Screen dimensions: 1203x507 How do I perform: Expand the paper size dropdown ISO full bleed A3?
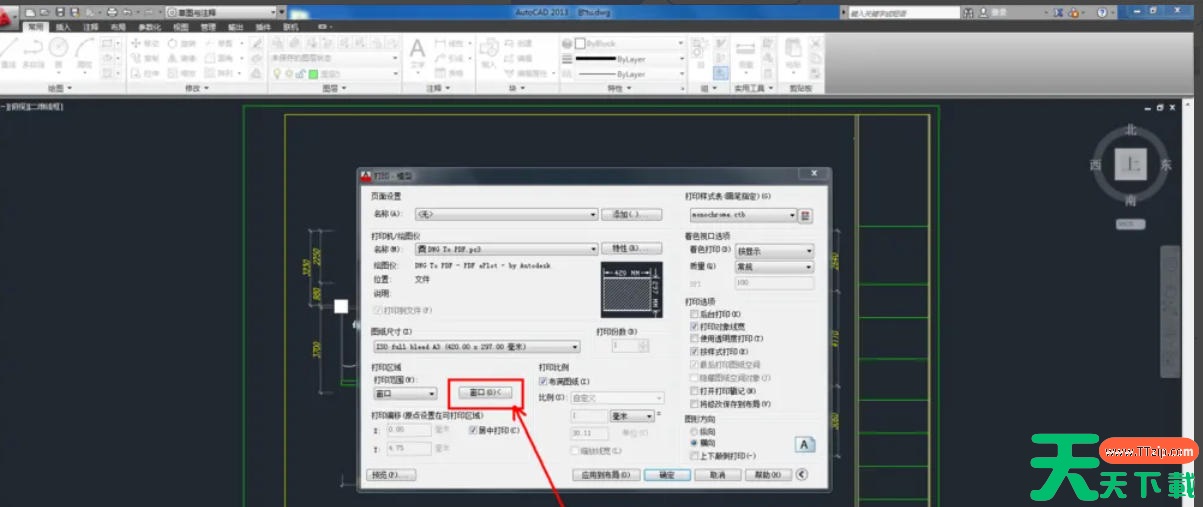coord(574,346)
